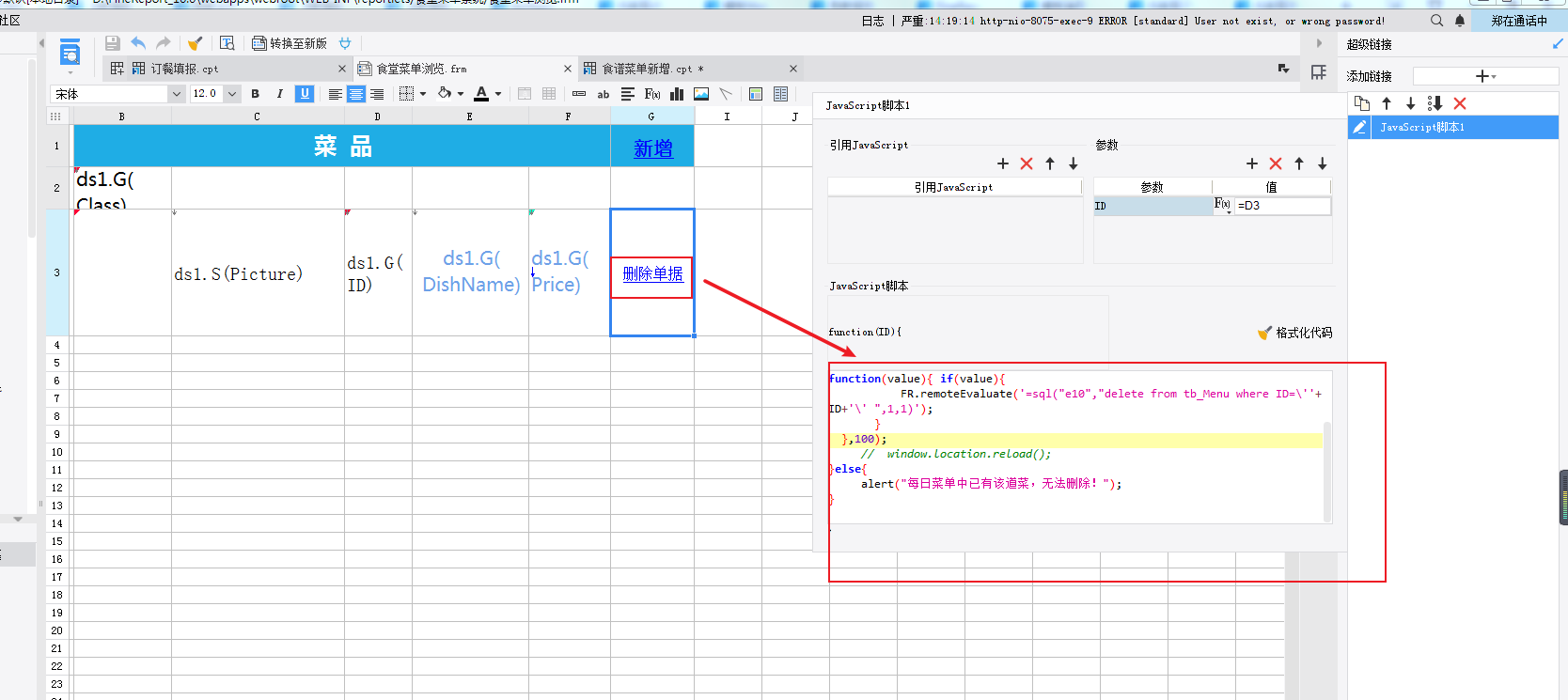Toggle bold formatting
Viewport: 1568px width, 700px height.
point(255,94)
